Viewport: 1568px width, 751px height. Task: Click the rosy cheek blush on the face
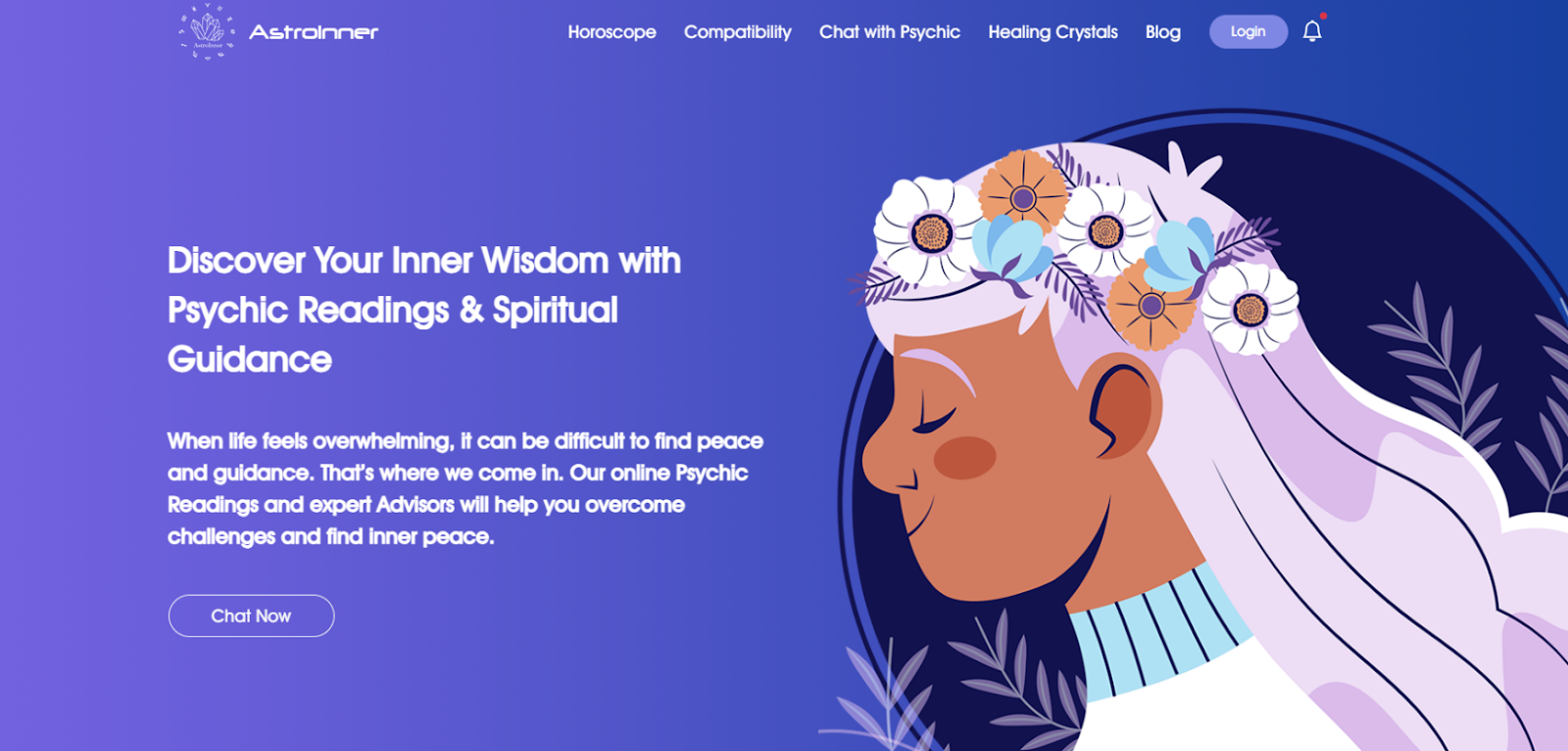click(964, 458)
